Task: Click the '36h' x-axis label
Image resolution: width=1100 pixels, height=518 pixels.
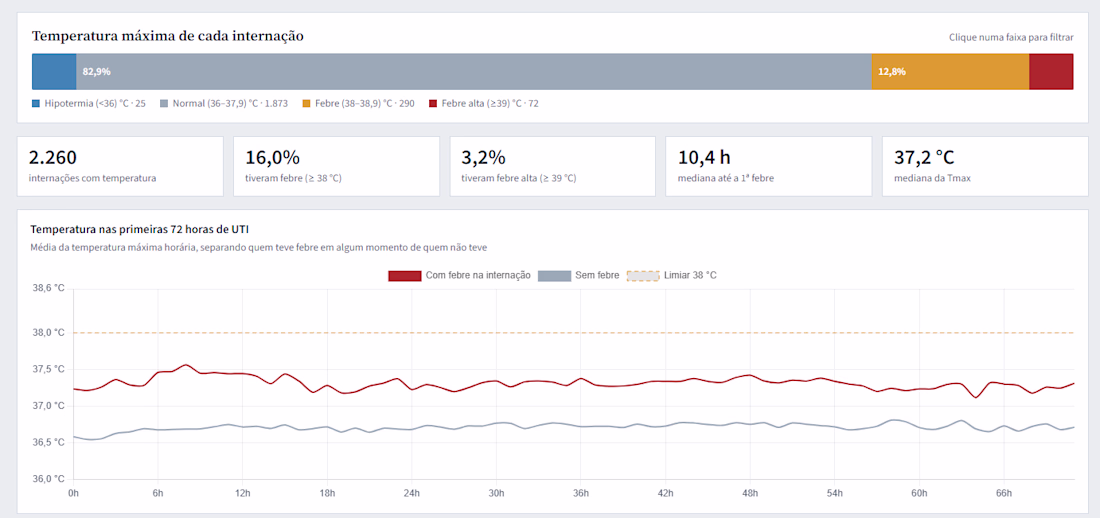Action: pyautogui.click(x=581, y=493)
